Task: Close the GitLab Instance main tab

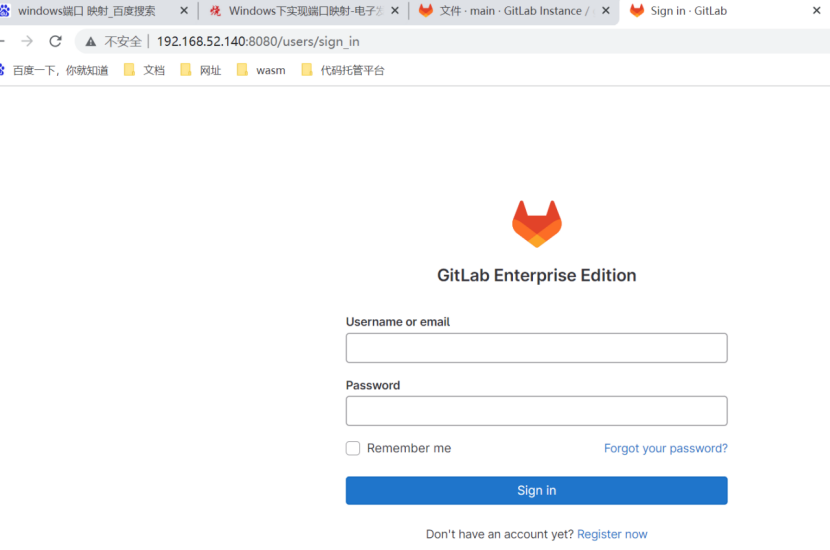Action: point(606,11)
